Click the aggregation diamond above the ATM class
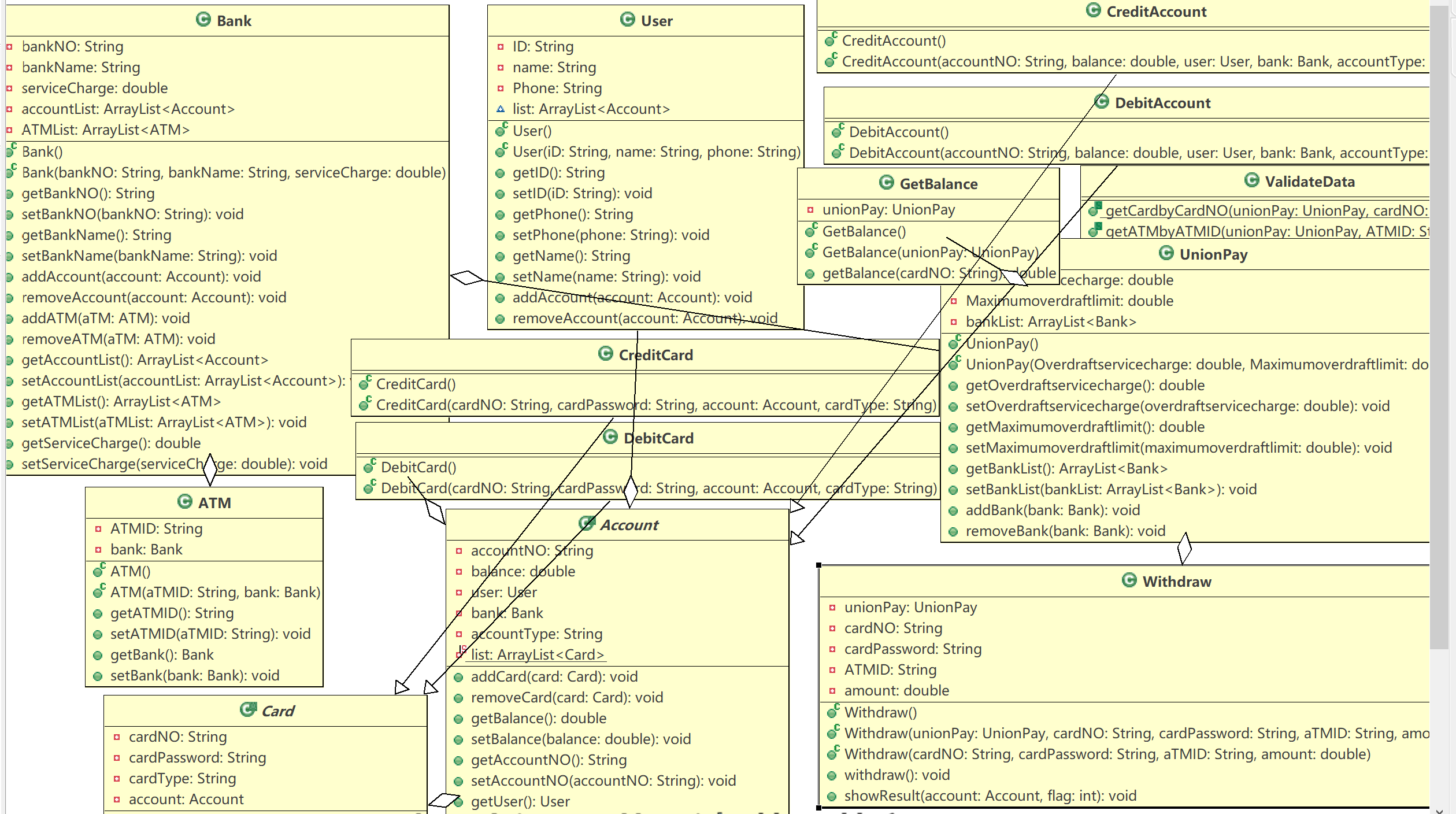The image size is (1456, 814). [x=209, y=469]
